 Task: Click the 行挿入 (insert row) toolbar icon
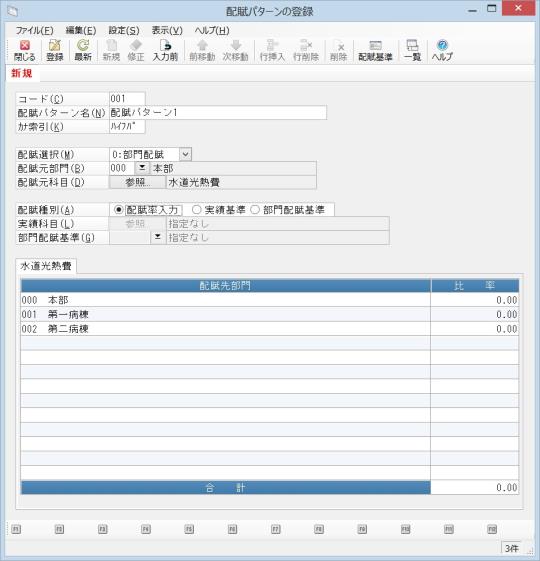[272, 50]
